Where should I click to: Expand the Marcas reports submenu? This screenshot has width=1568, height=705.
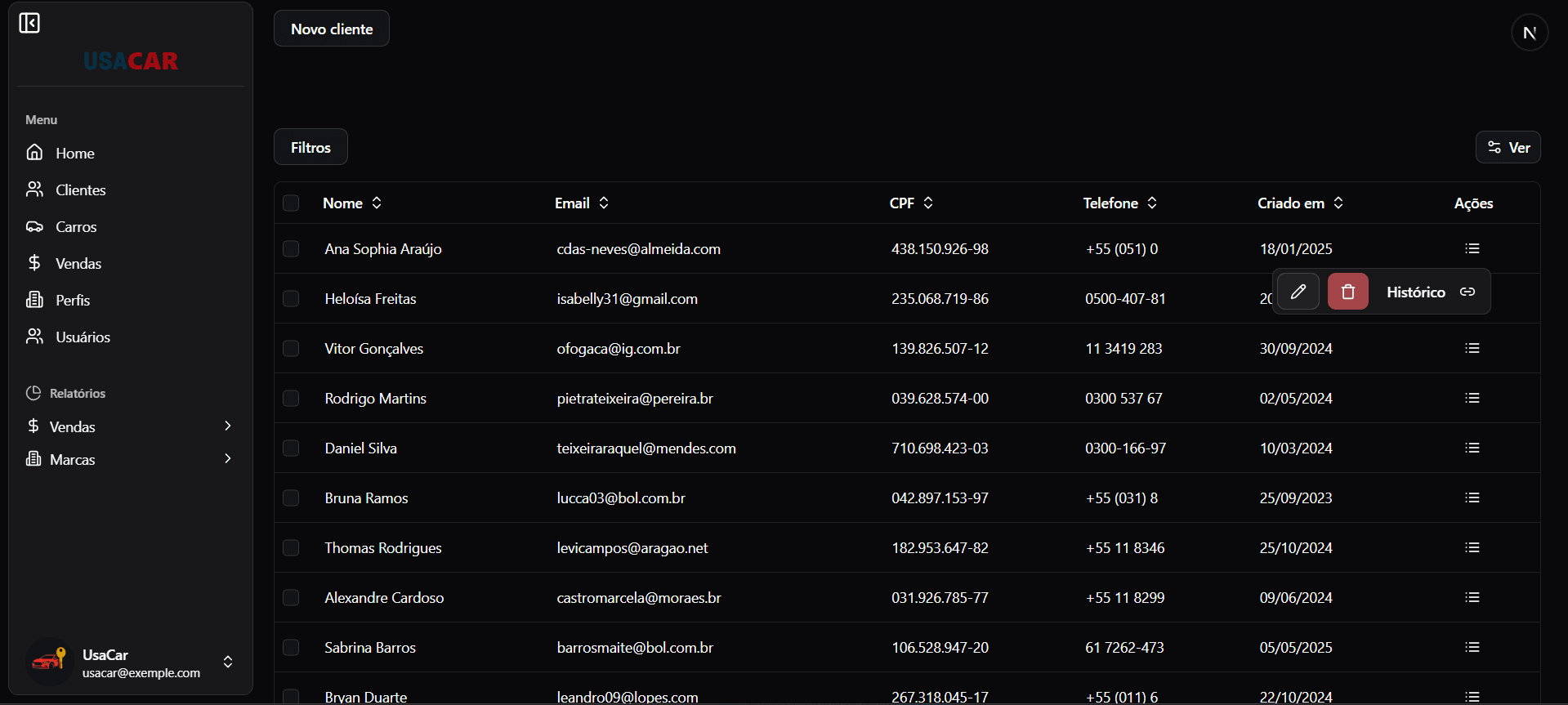(227, 458)
